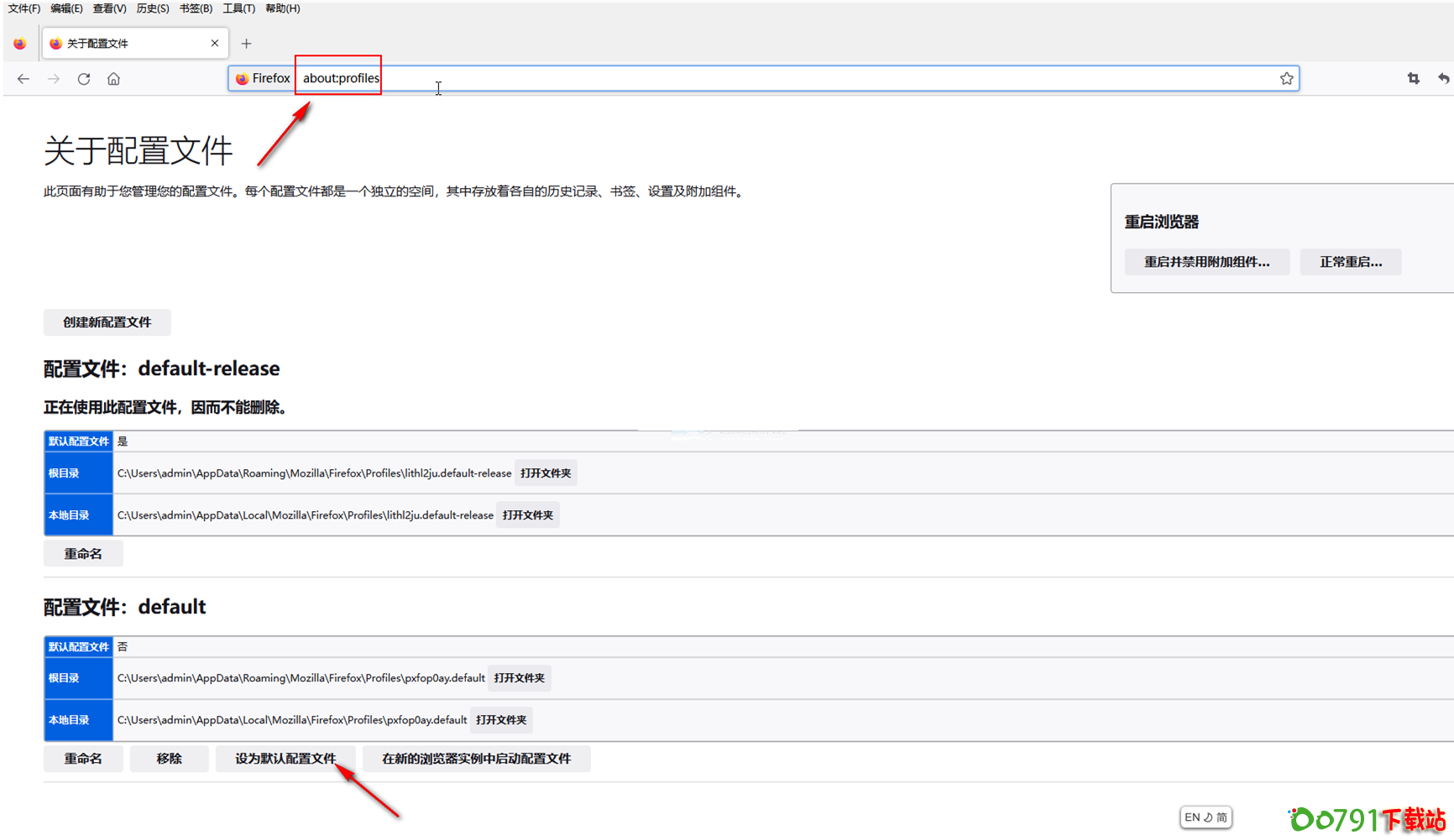Image resolution: width=1454 pixels, height=840 pixels.
Task: Open the 工具(T) menu
Action: pyautogui.click(x=238, y=8)
